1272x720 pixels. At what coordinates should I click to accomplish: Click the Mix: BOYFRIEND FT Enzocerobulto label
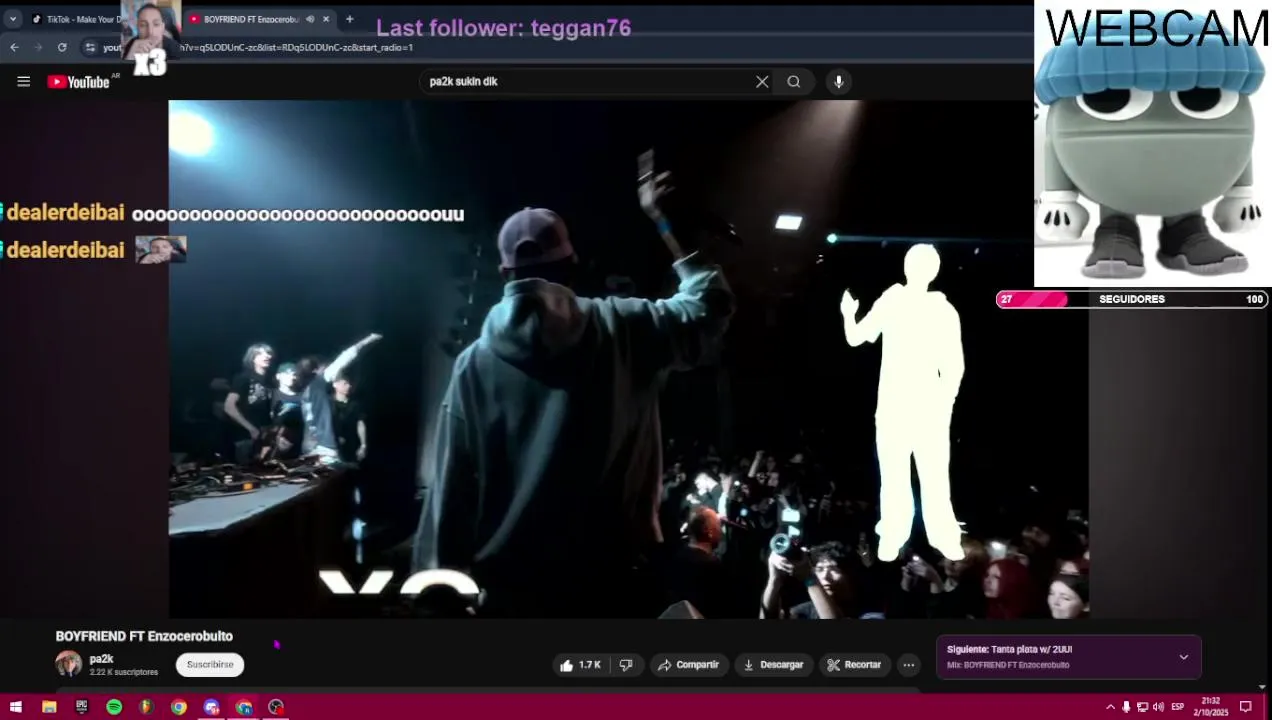[1008, 665]
